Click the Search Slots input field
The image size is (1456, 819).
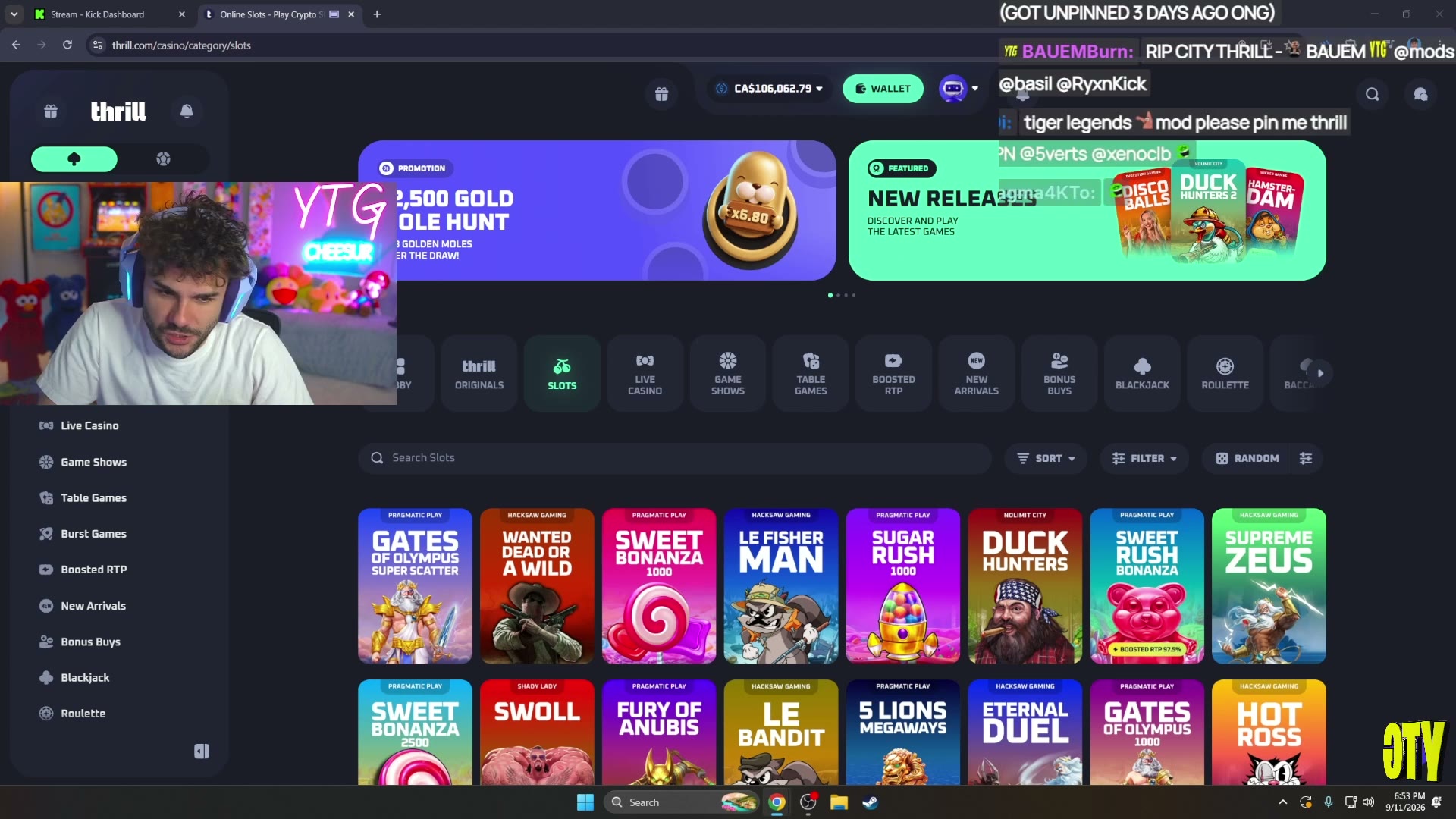[674, 458]
